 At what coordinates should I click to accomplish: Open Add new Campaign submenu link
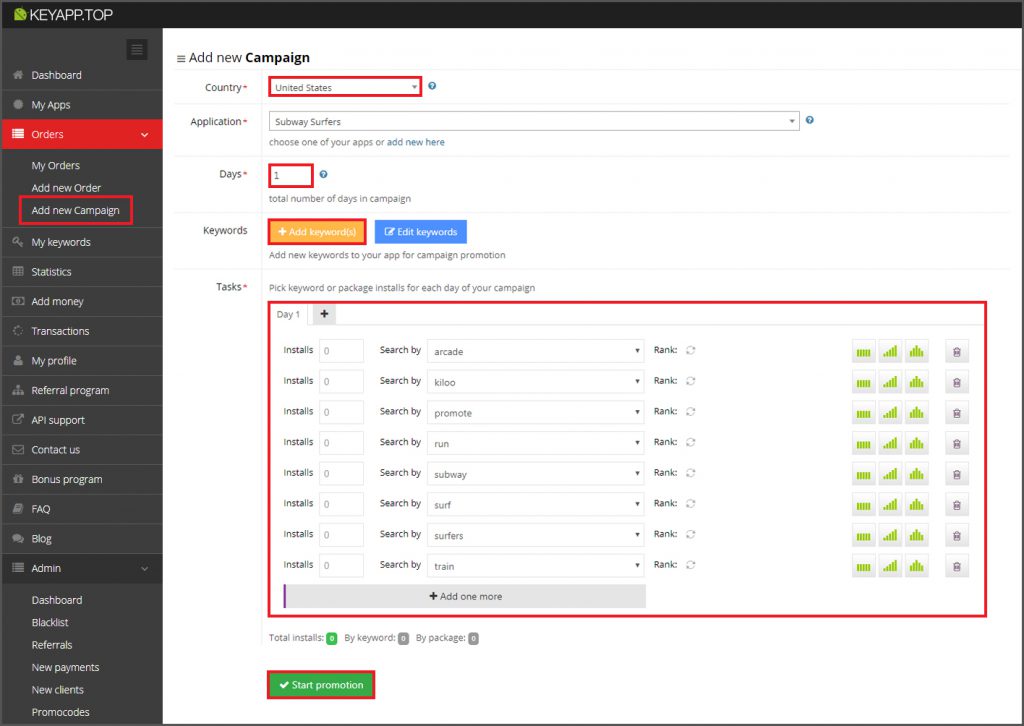(76, 210)
